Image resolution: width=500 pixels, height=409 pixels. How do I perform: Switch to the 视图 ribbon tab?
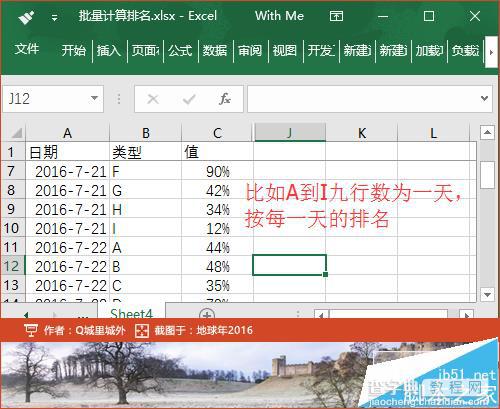point(285,50)
